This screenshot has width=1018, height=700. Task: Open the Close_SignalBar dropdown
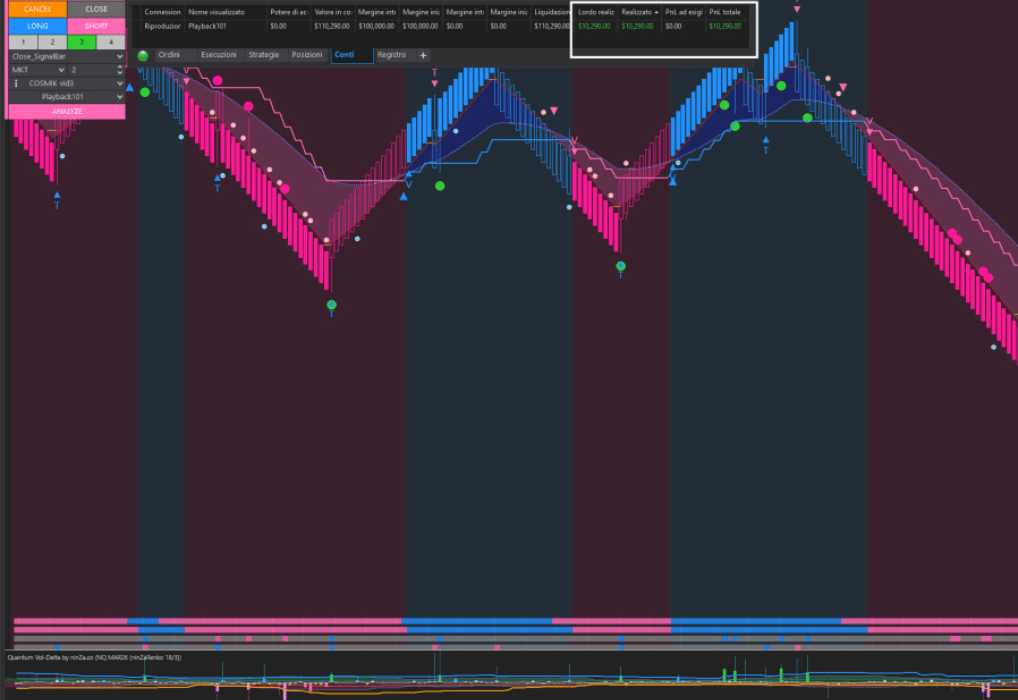(67, 56)
